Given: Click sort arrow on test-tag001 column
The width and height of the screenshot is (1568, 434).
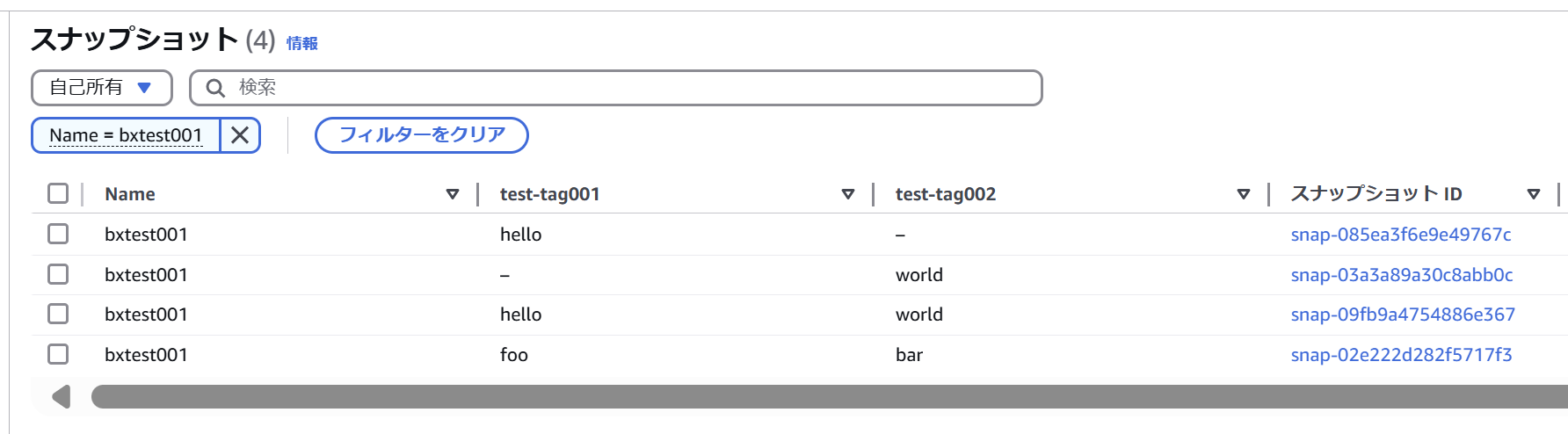Looking at the screenshot, I should click(848, 194).
